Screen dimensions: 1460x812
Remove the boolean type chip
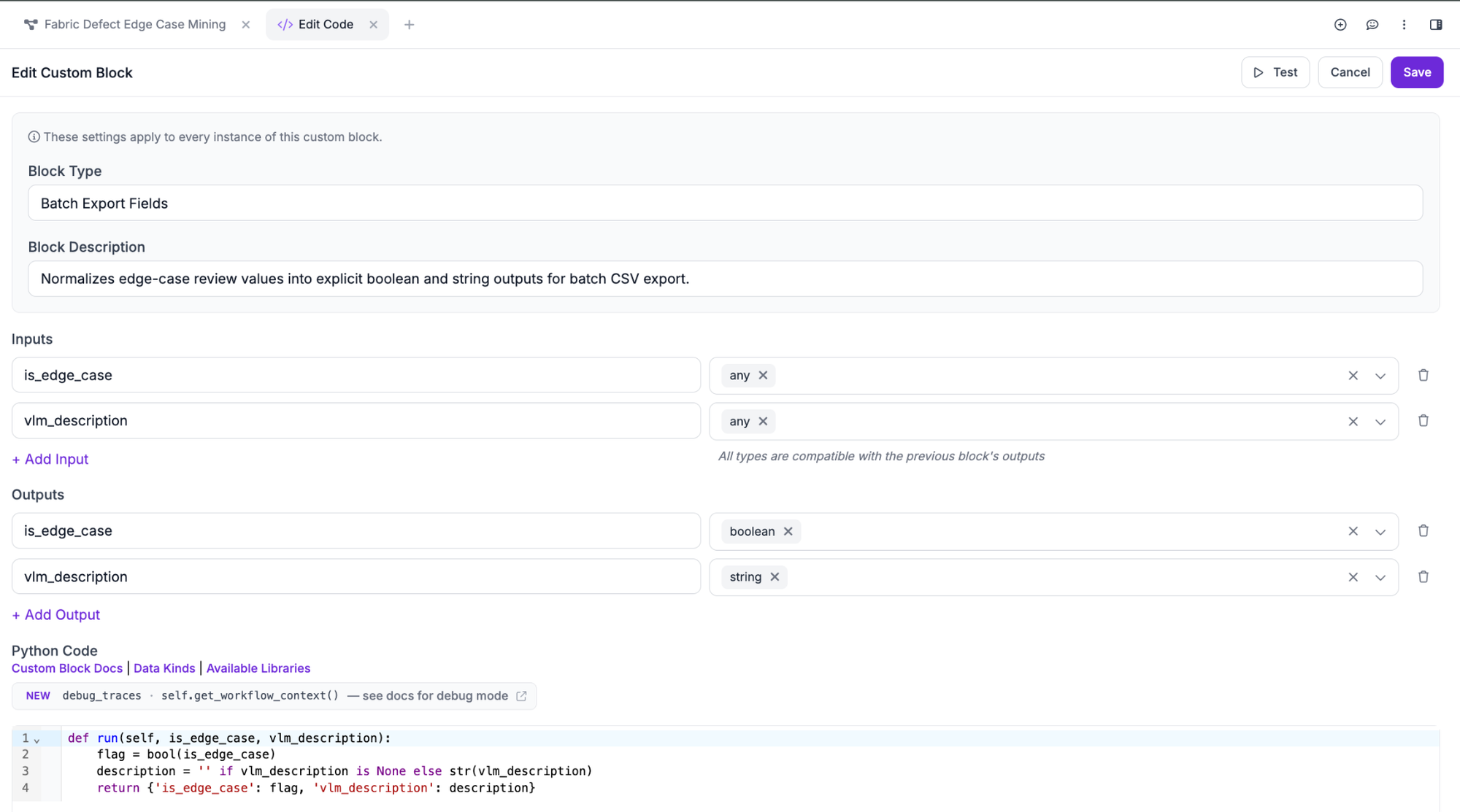788,531
